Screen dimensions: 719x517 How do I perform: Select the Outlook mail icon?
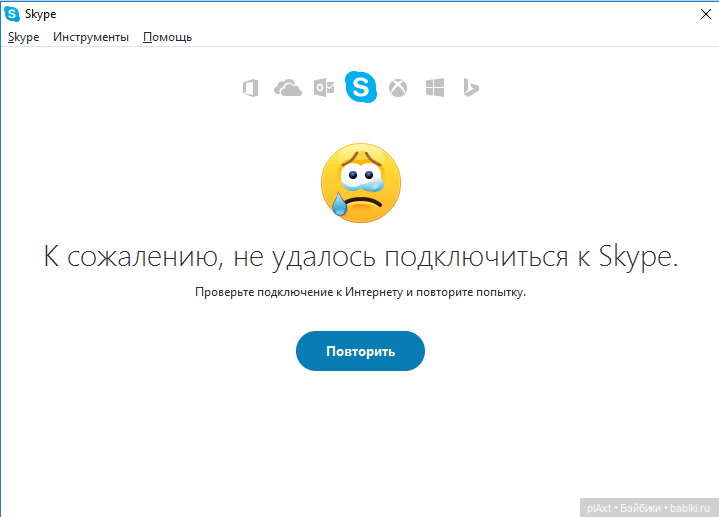[x=324, y=88]
